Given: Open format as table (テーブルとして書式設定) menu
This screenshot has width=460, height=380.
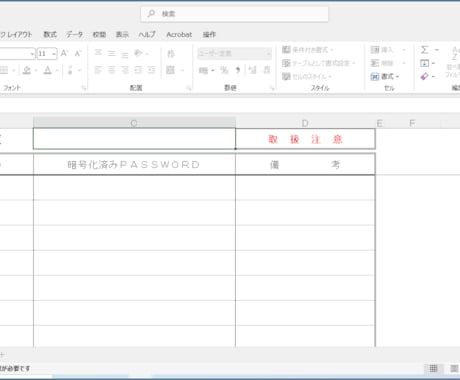Looking at the screenshot, I should pyautogui.click(x=318, y=63).
